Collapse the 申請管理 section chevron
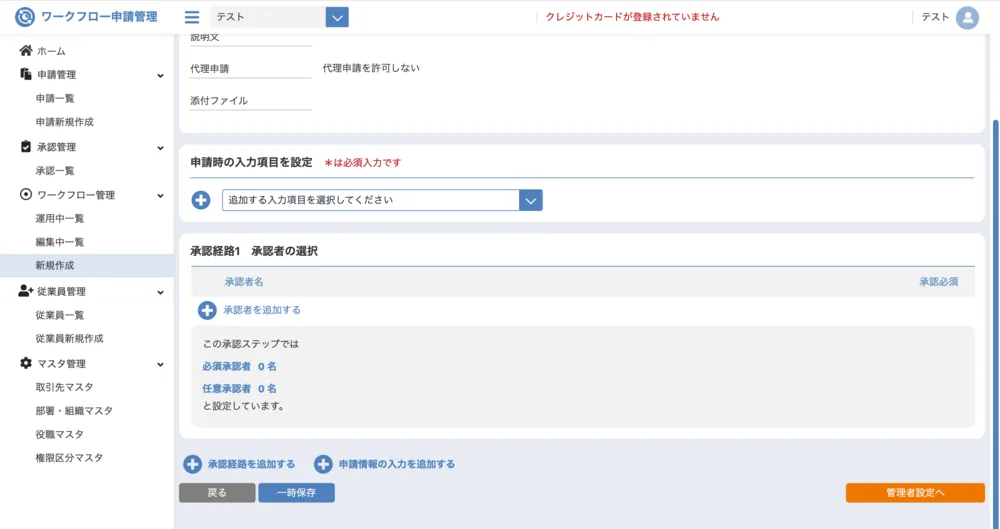Image resolution: width=1000 pixels, height=529 pixels. point(160,75)
